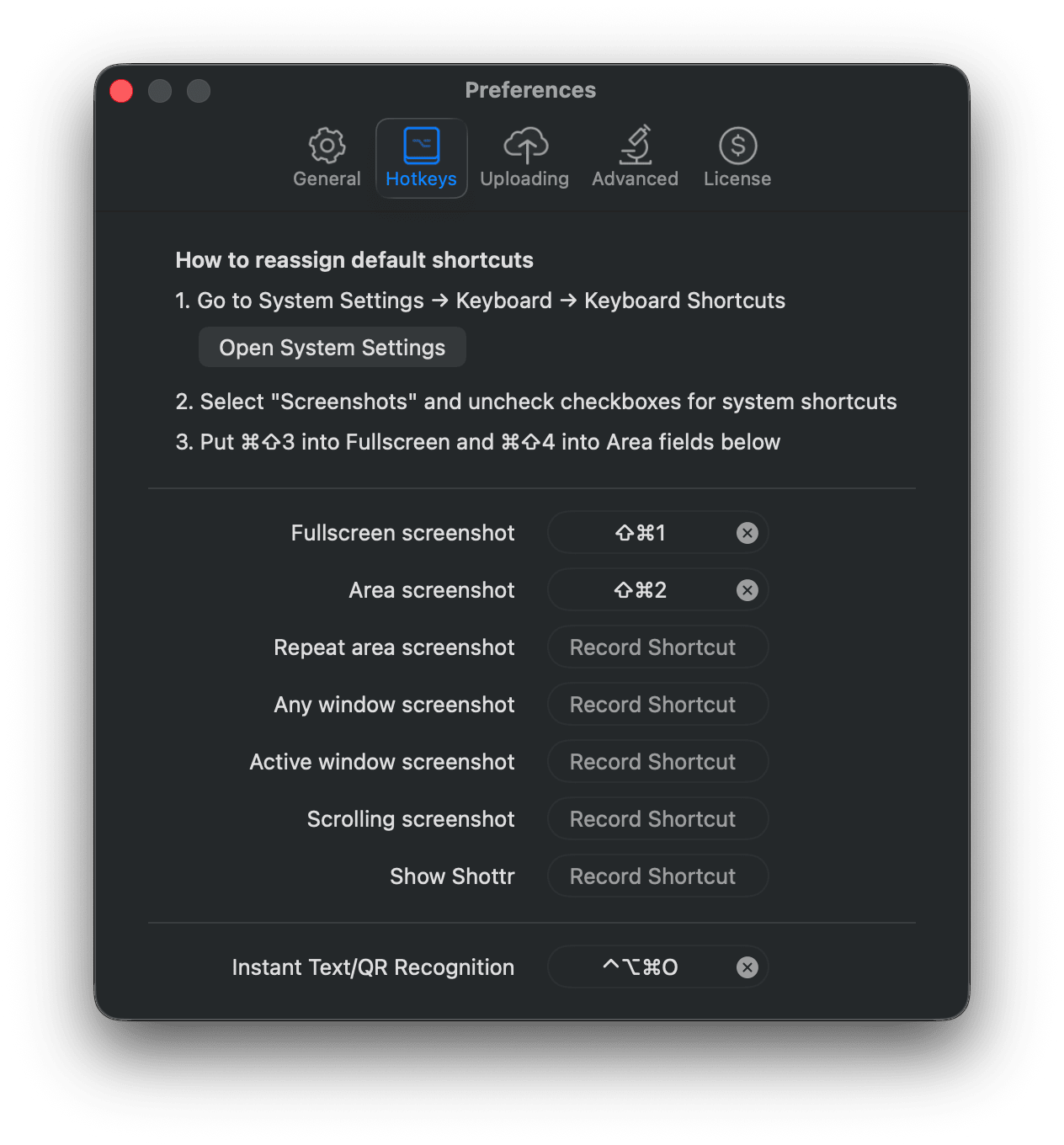Open the License dollar icon
This screenshot has height=1145, width=1064.
point(737,146)
